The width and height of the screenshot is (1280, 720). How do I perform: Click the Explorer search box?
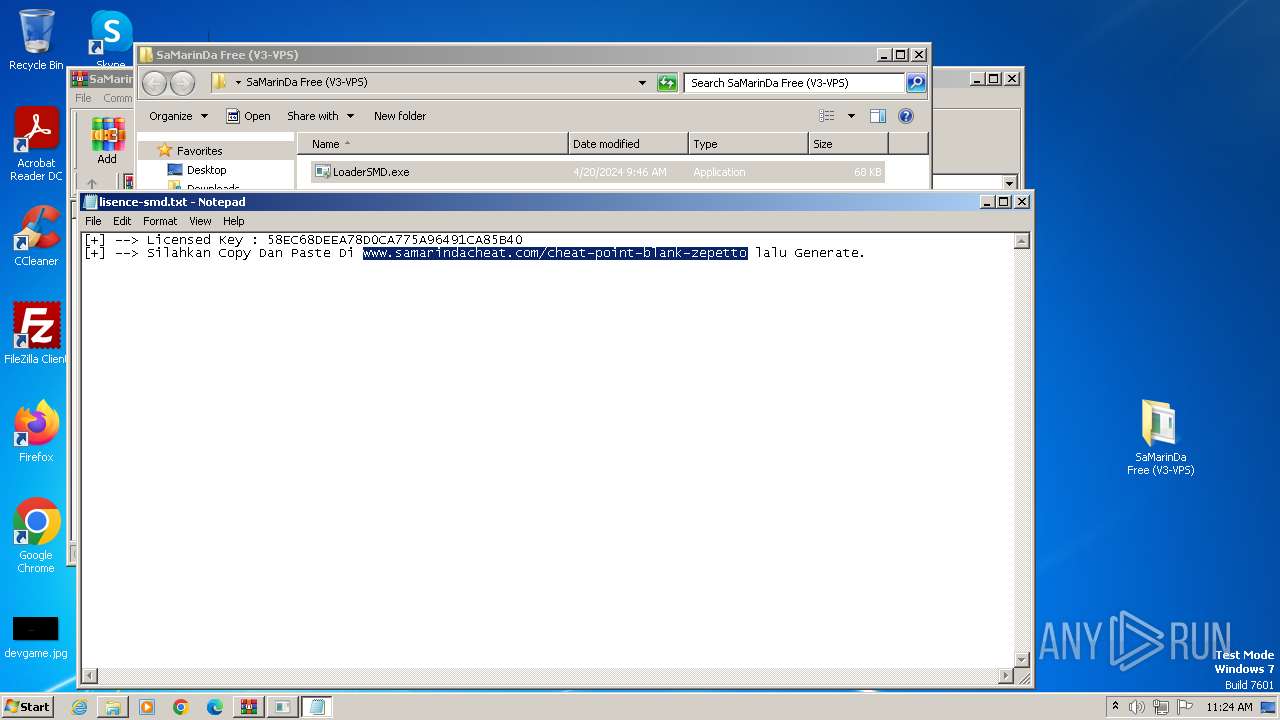point(794,83)
